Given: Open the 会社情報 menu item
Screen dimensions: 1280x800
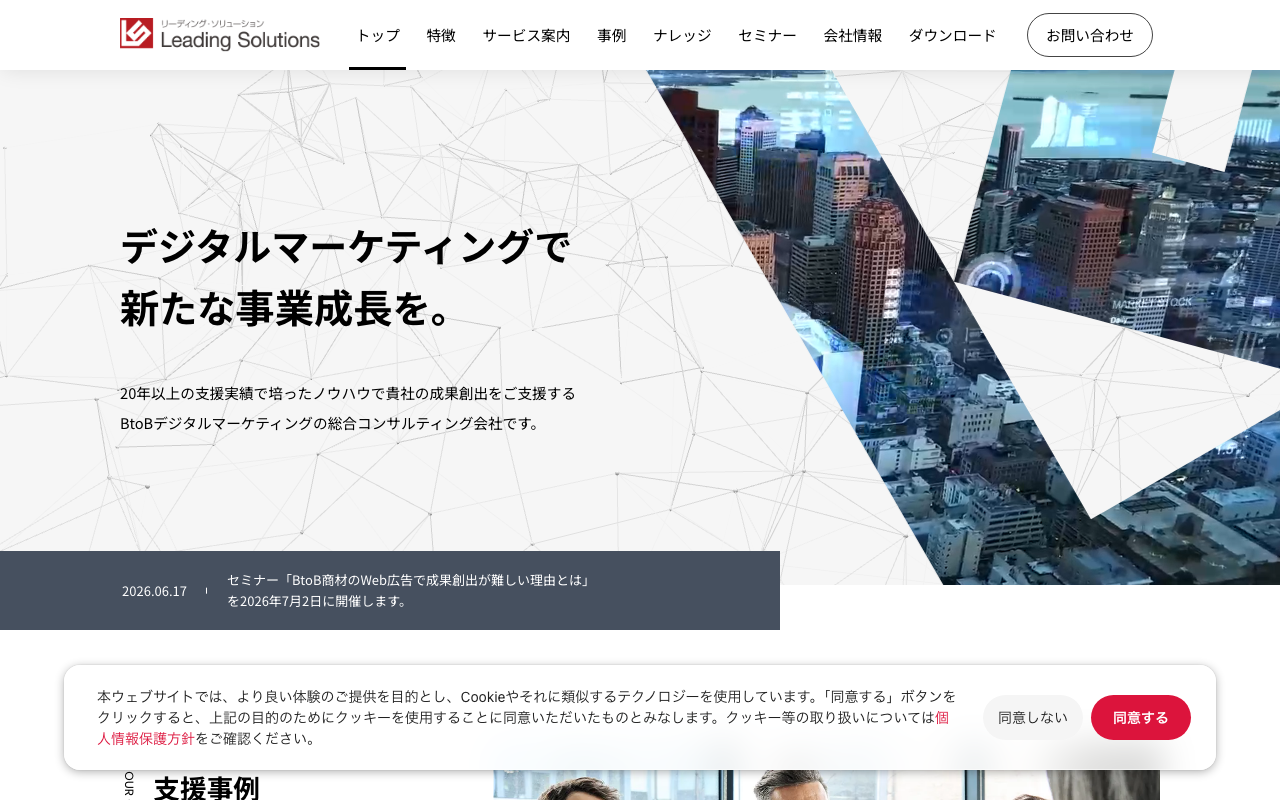Looking at the screenshot, I should (x=853, y=35).
